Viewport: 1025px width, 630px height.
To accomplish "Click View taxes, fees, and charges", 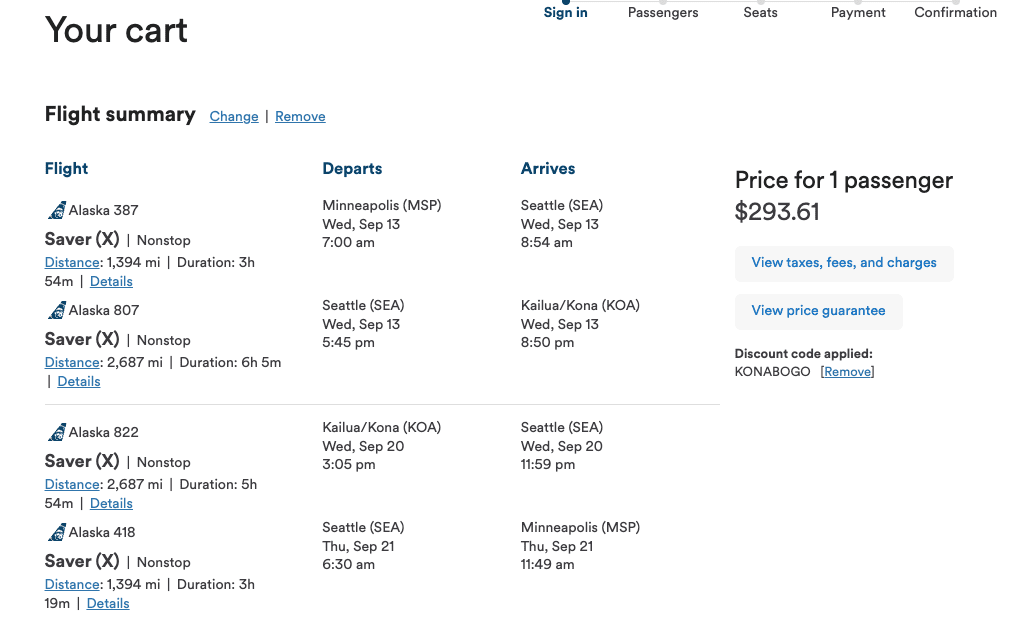I will (x=844, y=262).
